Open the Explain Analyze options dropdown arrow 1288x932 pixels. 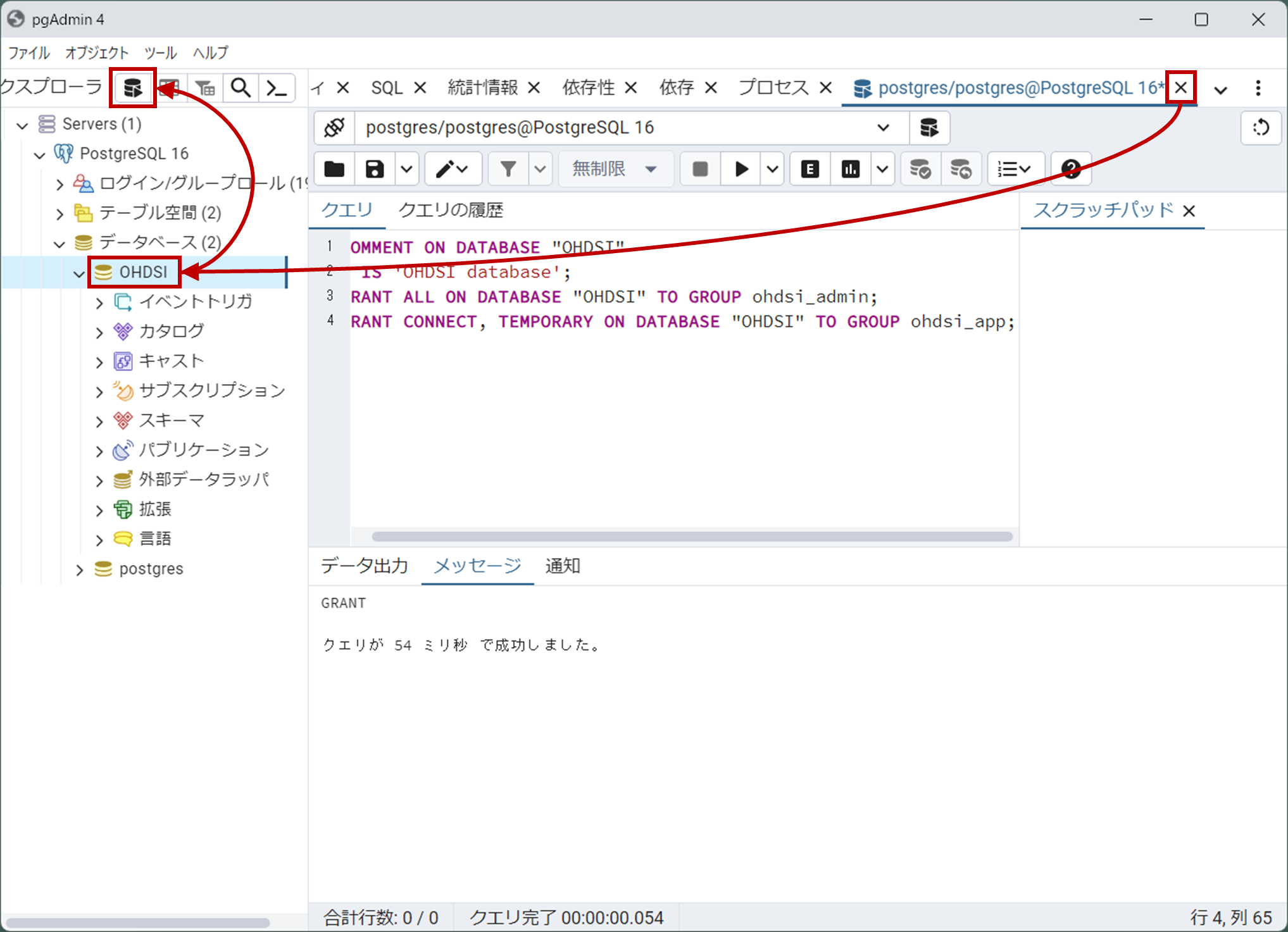click(882, 169)
